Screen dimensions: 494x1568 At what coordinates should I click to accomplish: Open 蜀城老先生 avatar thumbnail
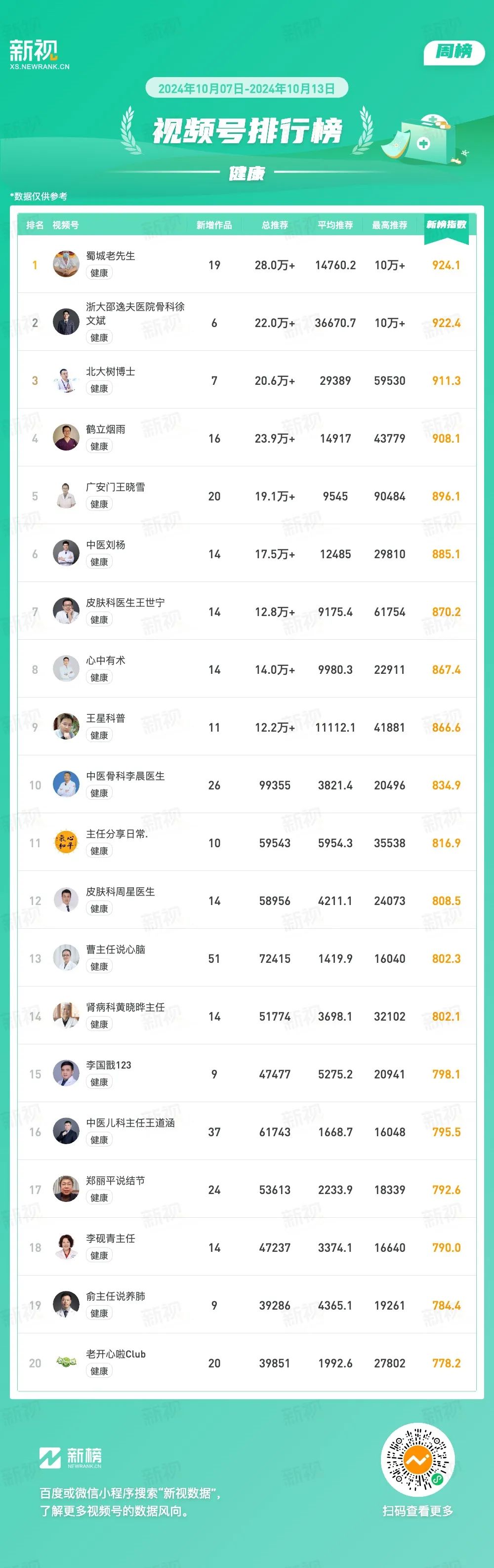[66, 264]
